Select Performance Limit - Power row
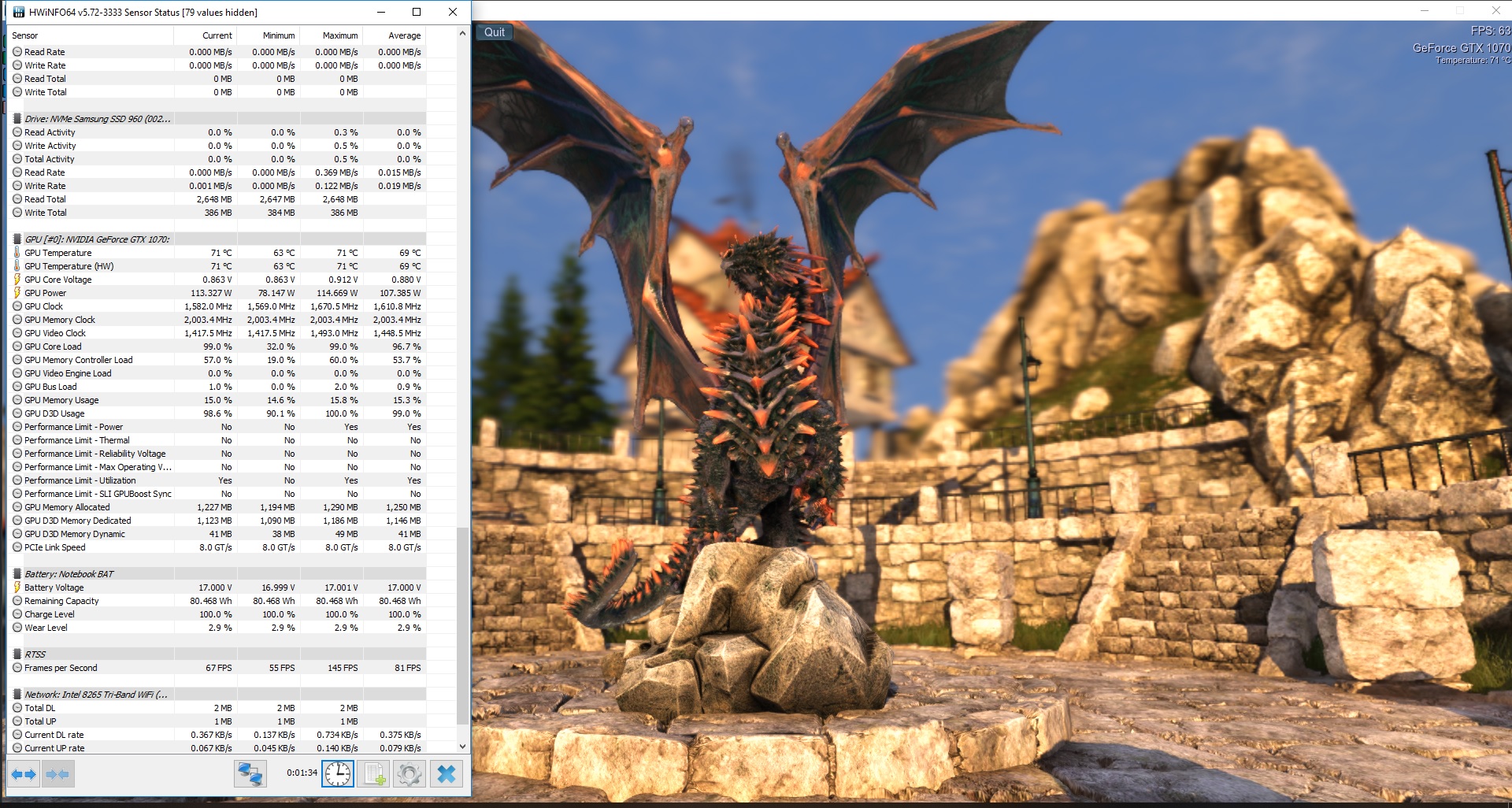 [217, 427]
